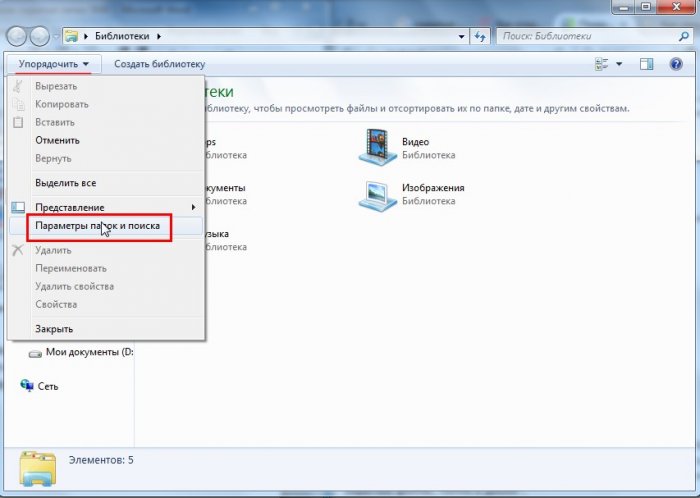Viewport: 700px width, 498px height.
Task: Open the Видео library icon
Action: [377, 148]
